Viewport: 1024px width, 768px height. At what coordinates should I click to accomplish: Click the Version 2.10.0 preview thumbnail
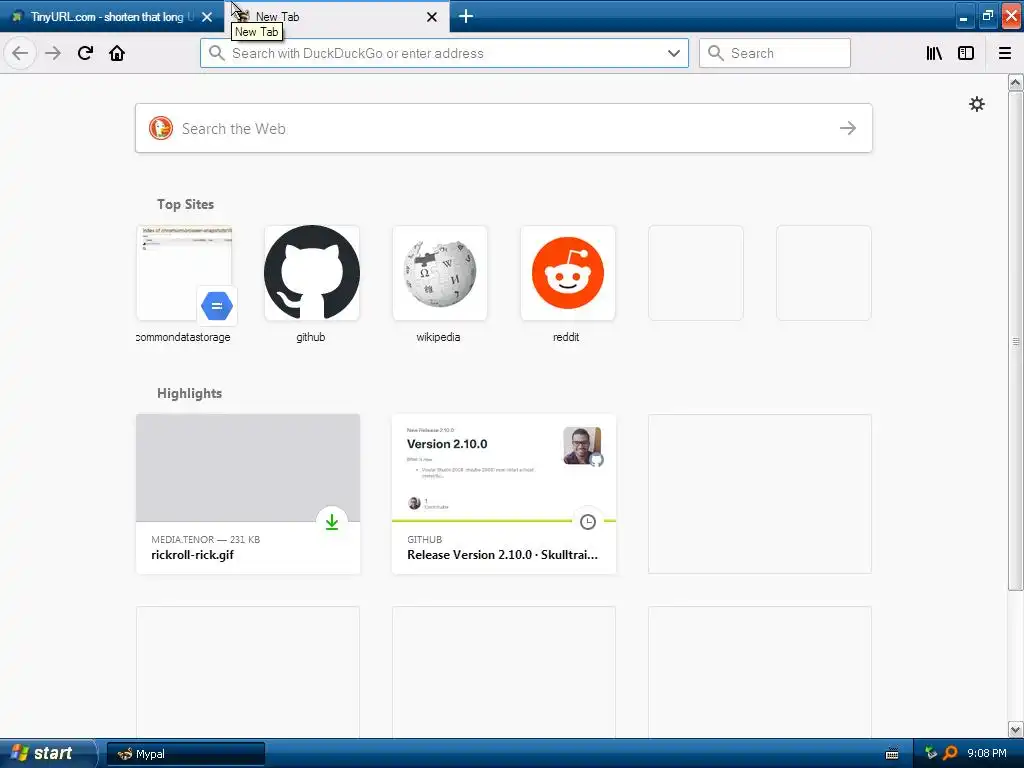504,468
